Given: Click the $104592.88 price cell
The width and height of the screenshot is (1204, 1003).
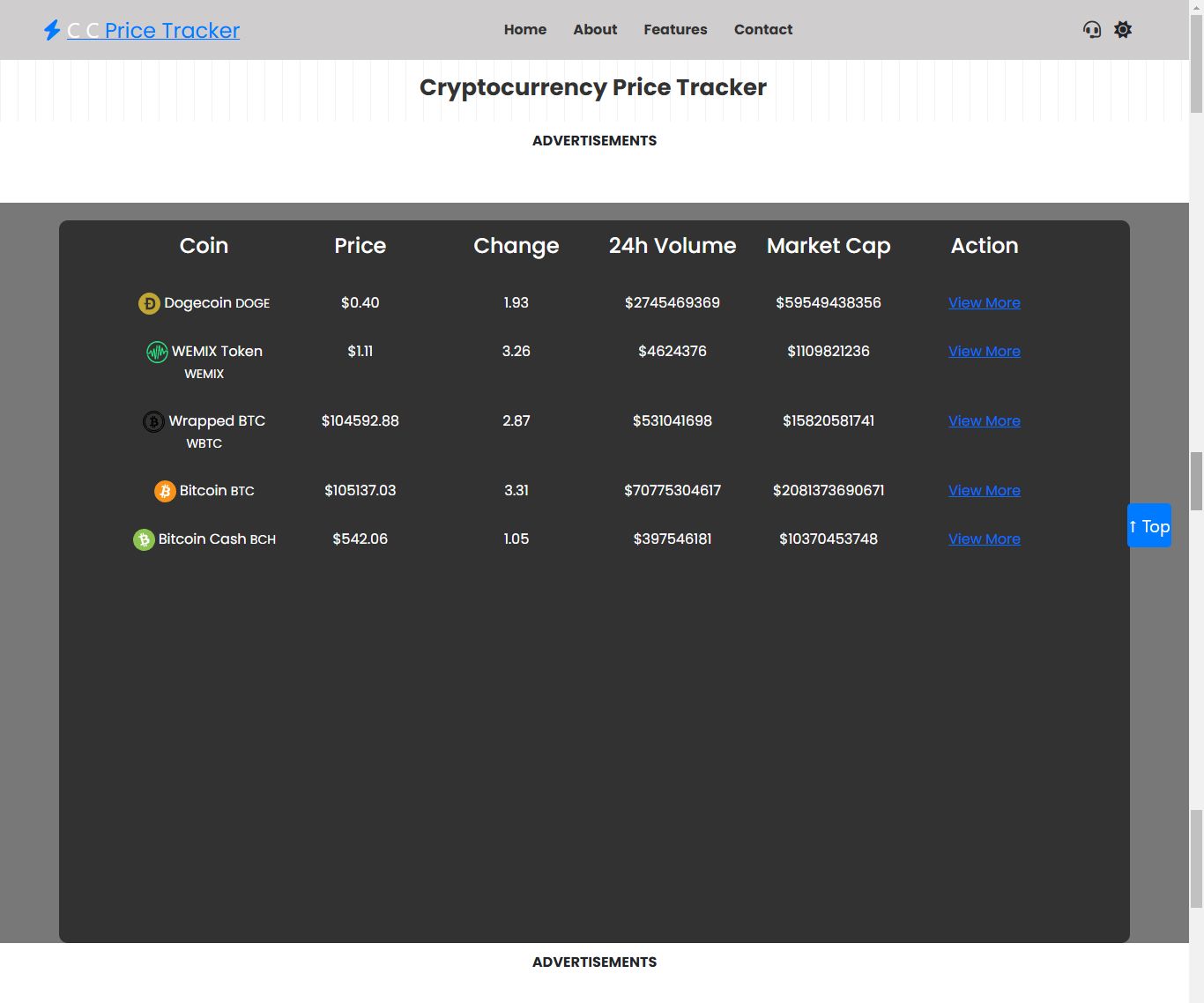Looking at the screenshot, I should tap(360, 420).
